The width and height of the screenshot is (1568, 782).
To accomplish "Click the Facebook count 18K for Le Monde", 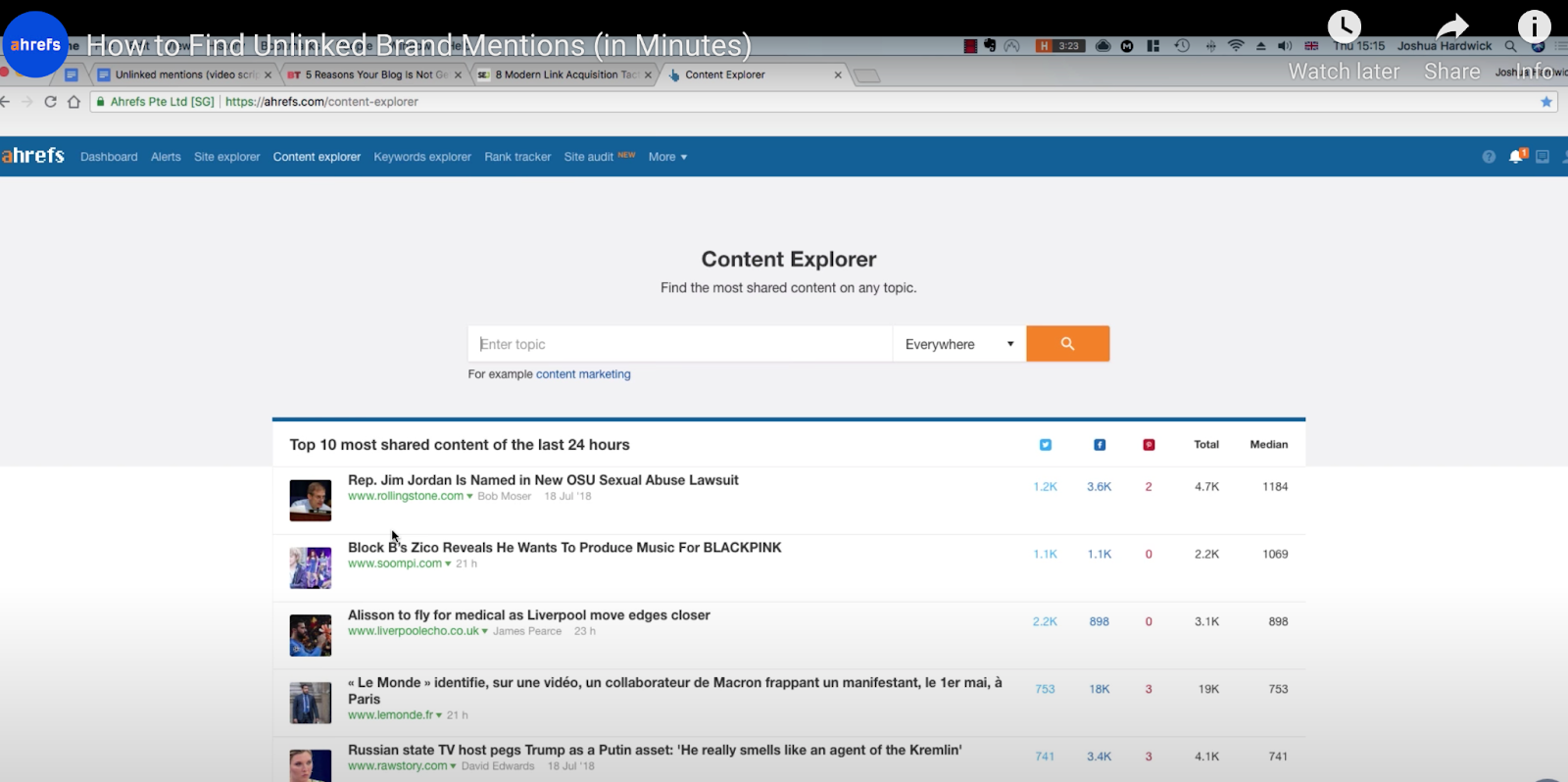I will click(x=1100, y=690).
